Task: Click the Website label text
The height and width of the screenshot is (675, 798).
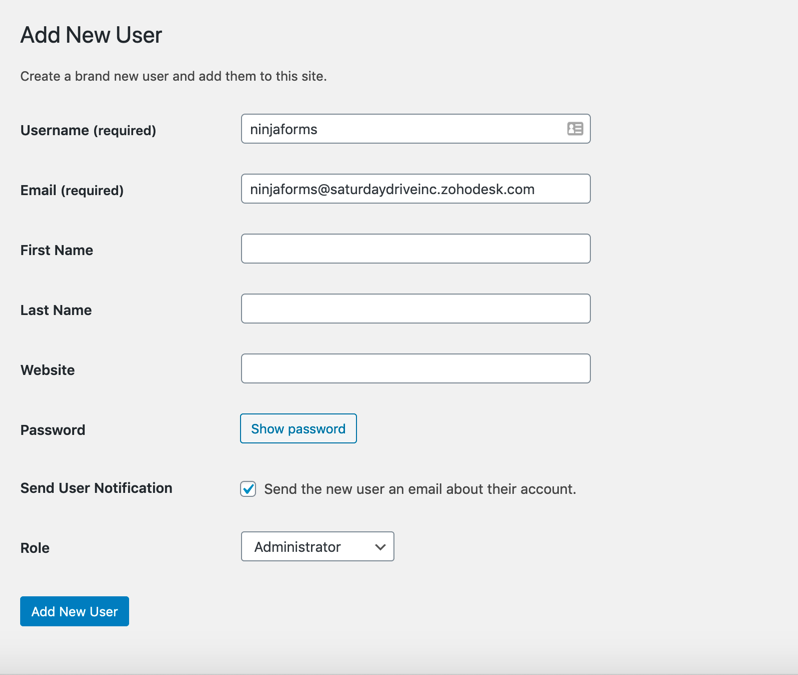Action: point(48,370)
